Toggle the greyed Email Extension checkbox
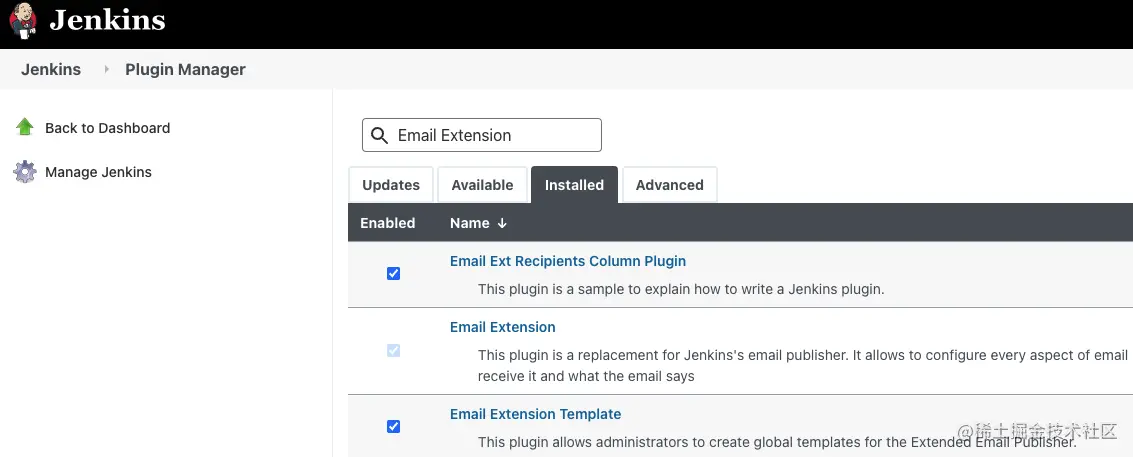The width and height of the screenshot is (1133, 457). click(393, 351)
